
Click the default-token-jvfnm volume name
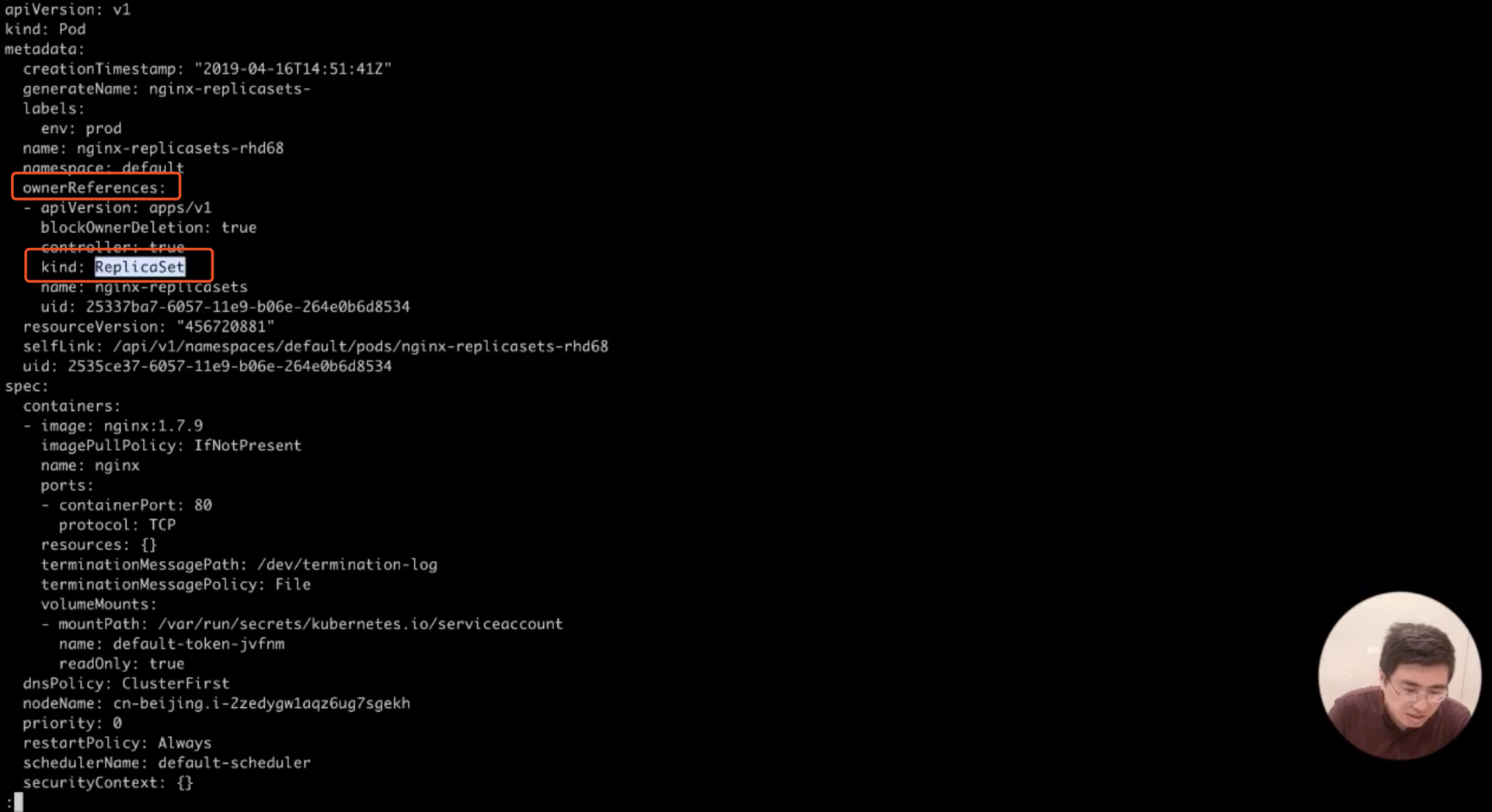[199, 644]
